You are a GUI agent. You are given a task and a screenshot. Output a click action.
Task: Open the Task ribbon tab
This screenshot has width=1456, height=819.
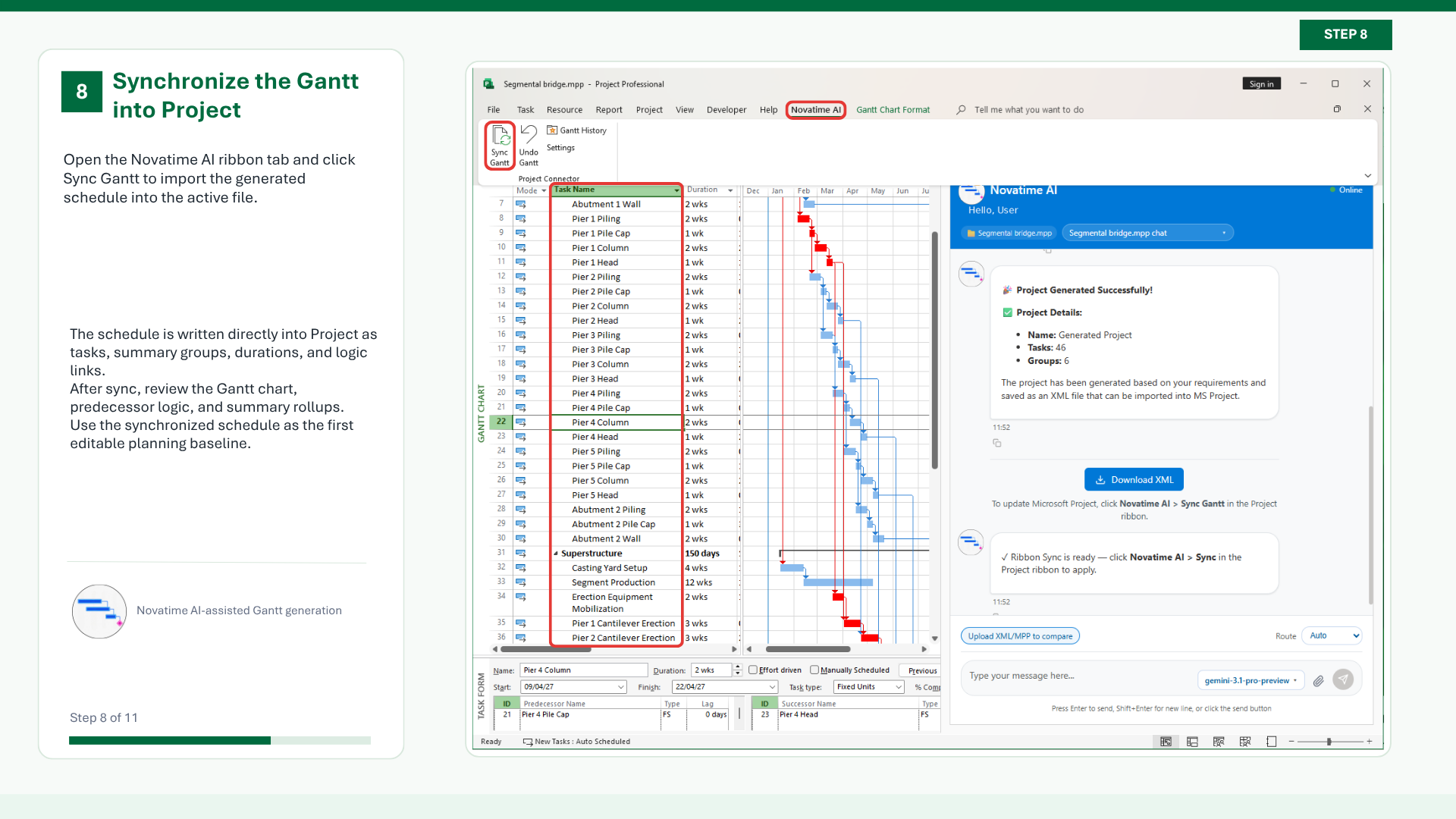[526, 110]
